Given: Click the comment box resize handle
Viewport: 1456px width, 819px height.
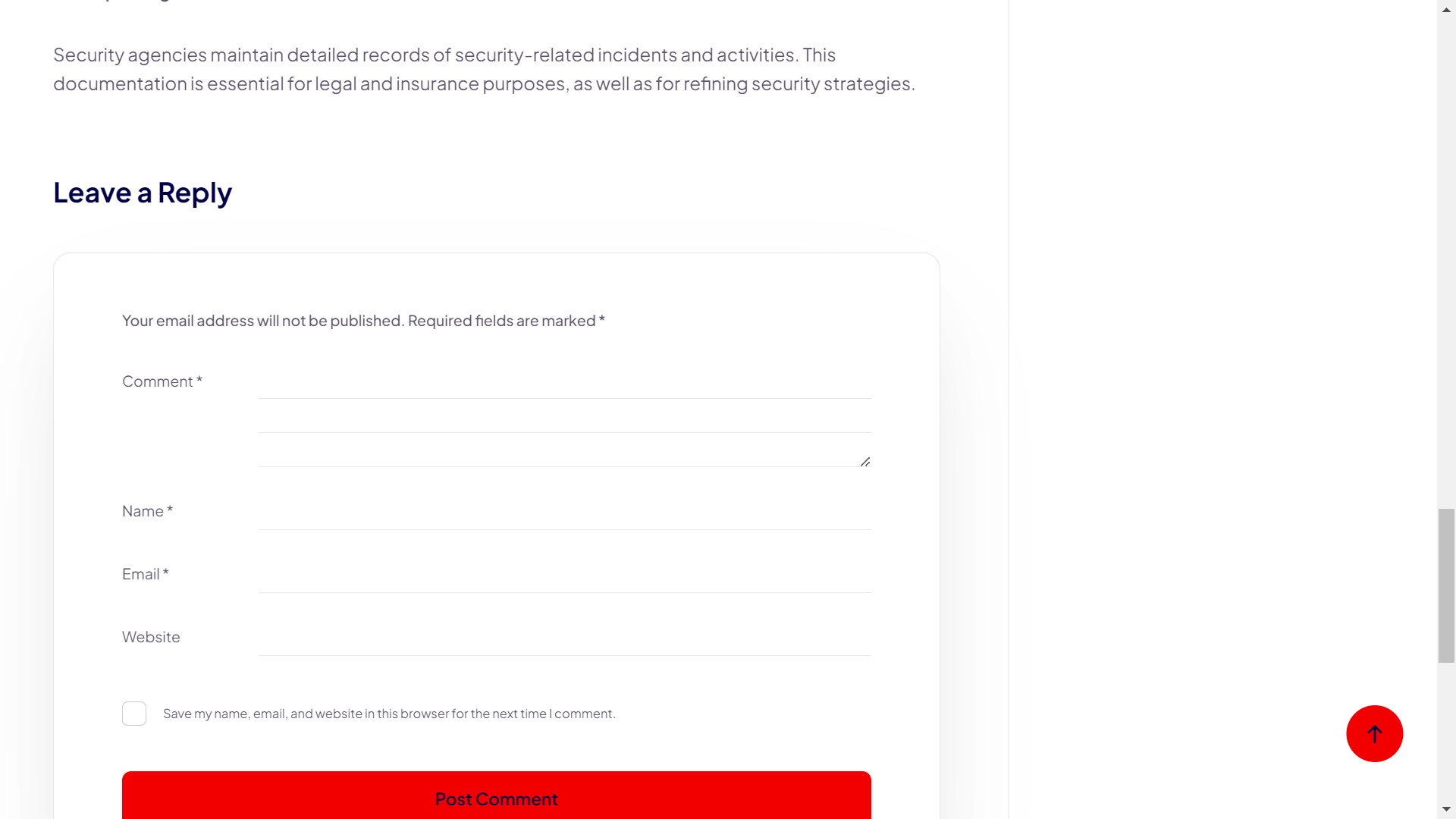Looking at the screenshot, I should pyautogui.click(x=865, y=461).
